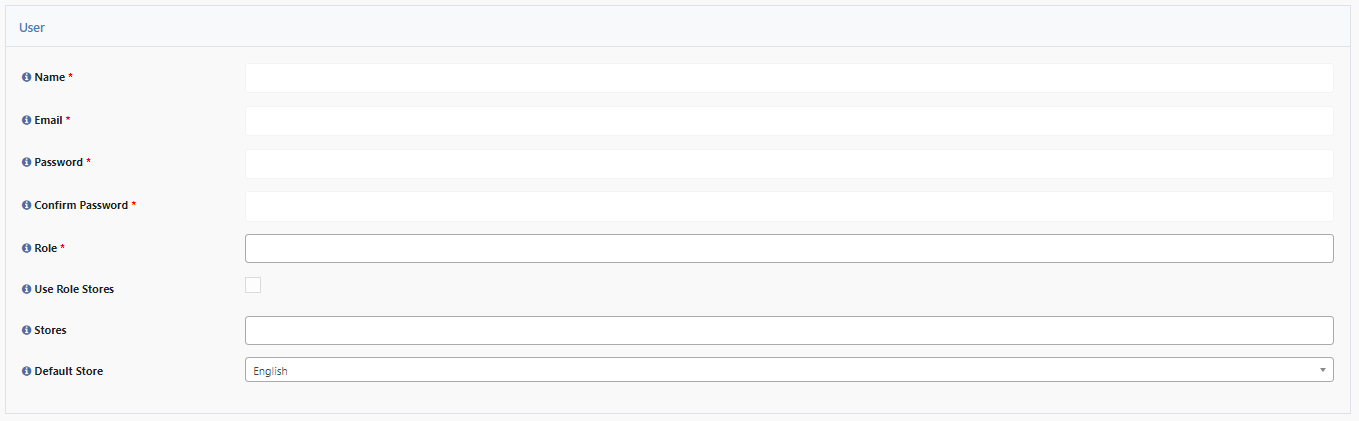Enable the Use Role Stores checkbox
Screen dimensions: 1359x421
tap(253, 285)
